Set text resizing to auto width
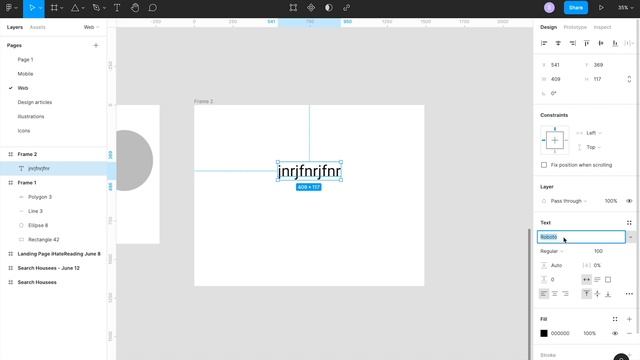The width and height of the screenshot is (640, 360). coord(586,280)
